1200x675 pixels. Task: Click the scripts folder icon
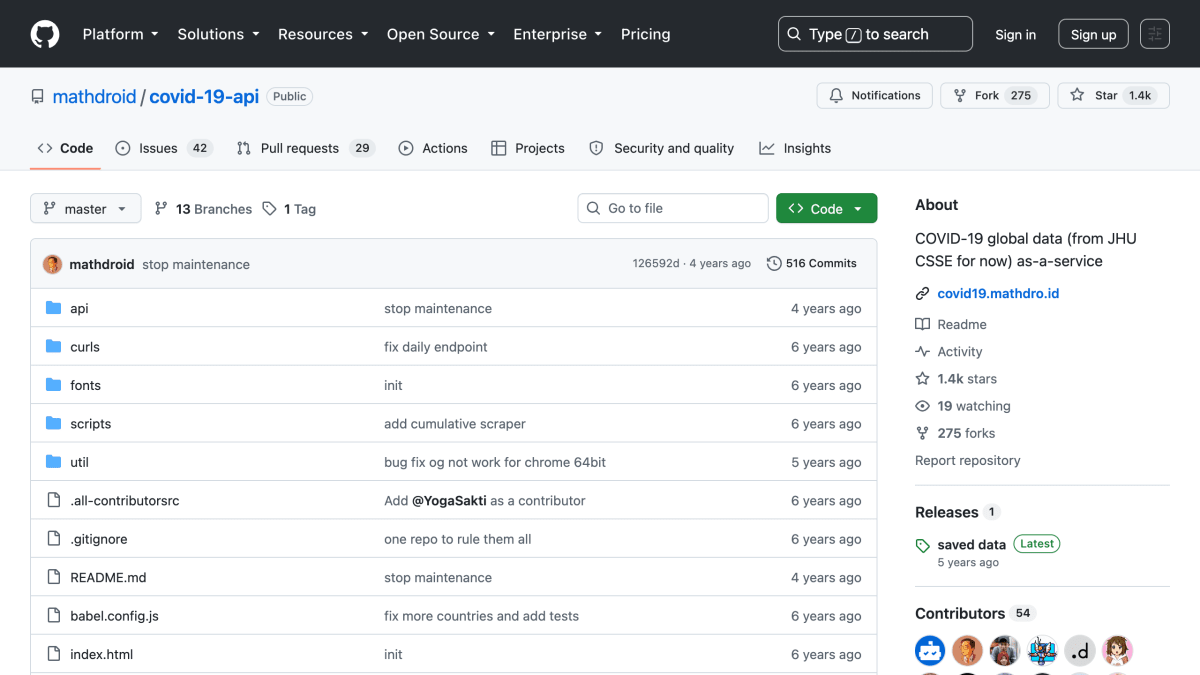click(54, 424)
